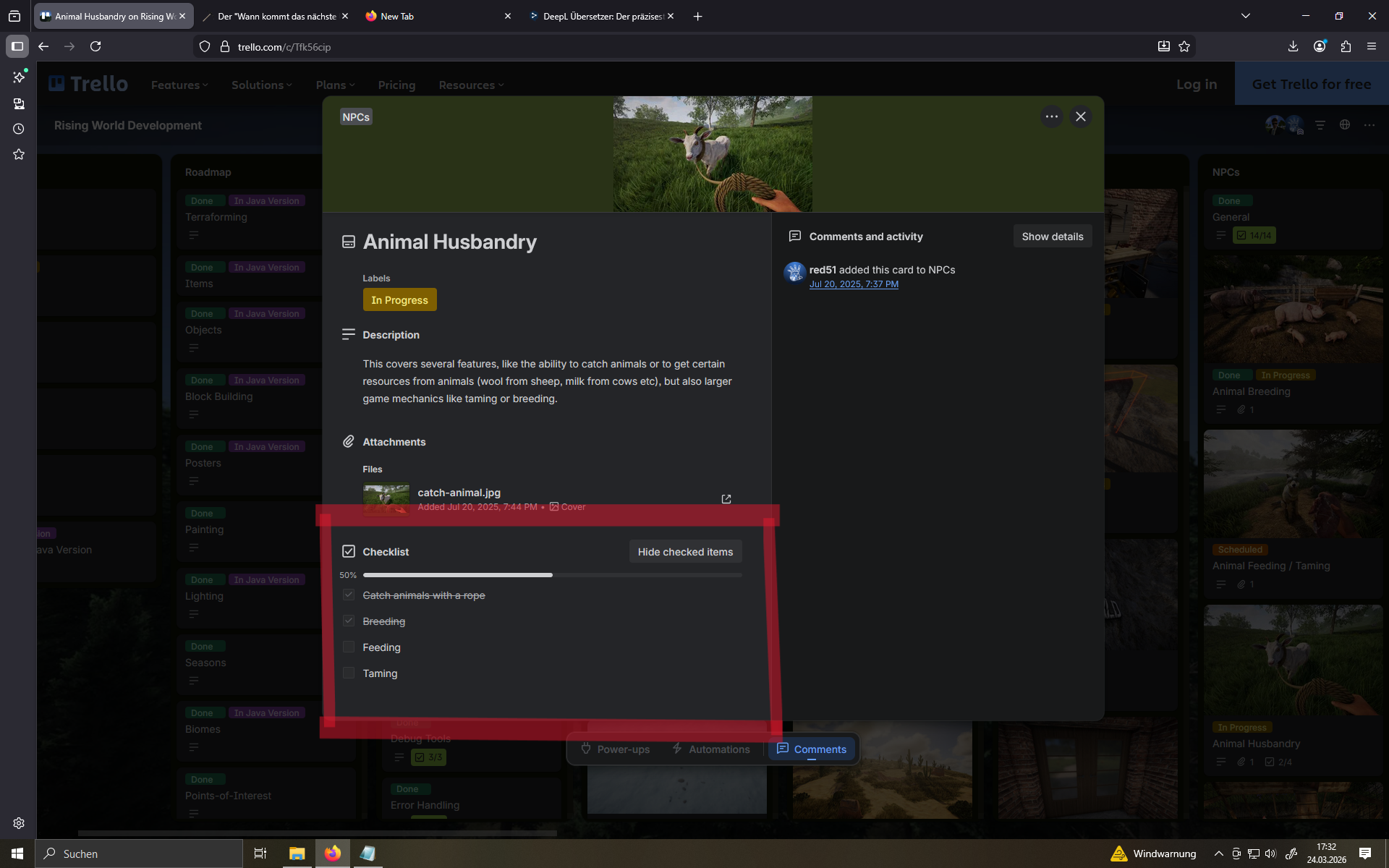This screenshot has width=1389, height=868.
Task: Open Firefox extensions puzzle icon
Action: coord(1346,46)
